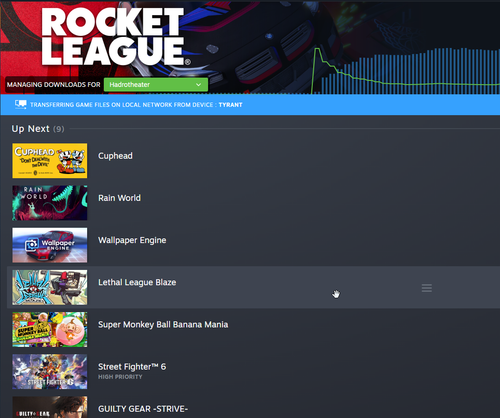The image size is (500, 418).
Task: Open the GUILTY GEAR -STRIVE- thumbnail
Action: click(50, 407)
